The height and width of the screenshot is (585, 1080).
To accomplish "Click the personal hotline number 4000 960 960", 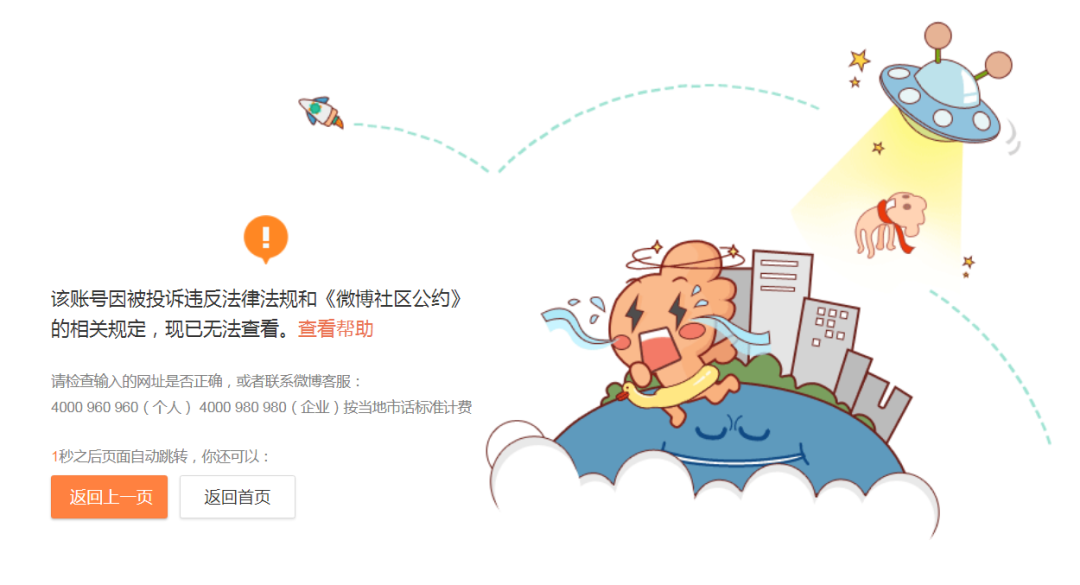I will point(95,407).
